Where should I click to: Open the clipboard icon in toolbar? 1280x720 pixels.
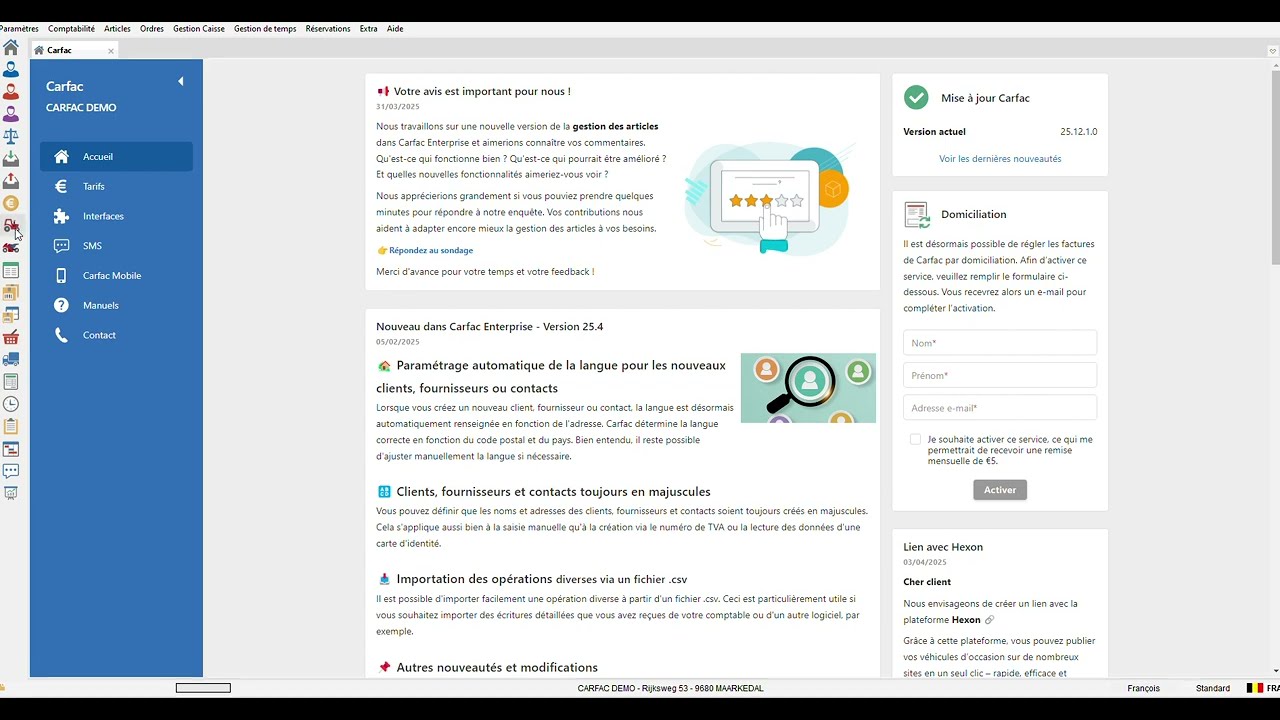pos(11,426)
